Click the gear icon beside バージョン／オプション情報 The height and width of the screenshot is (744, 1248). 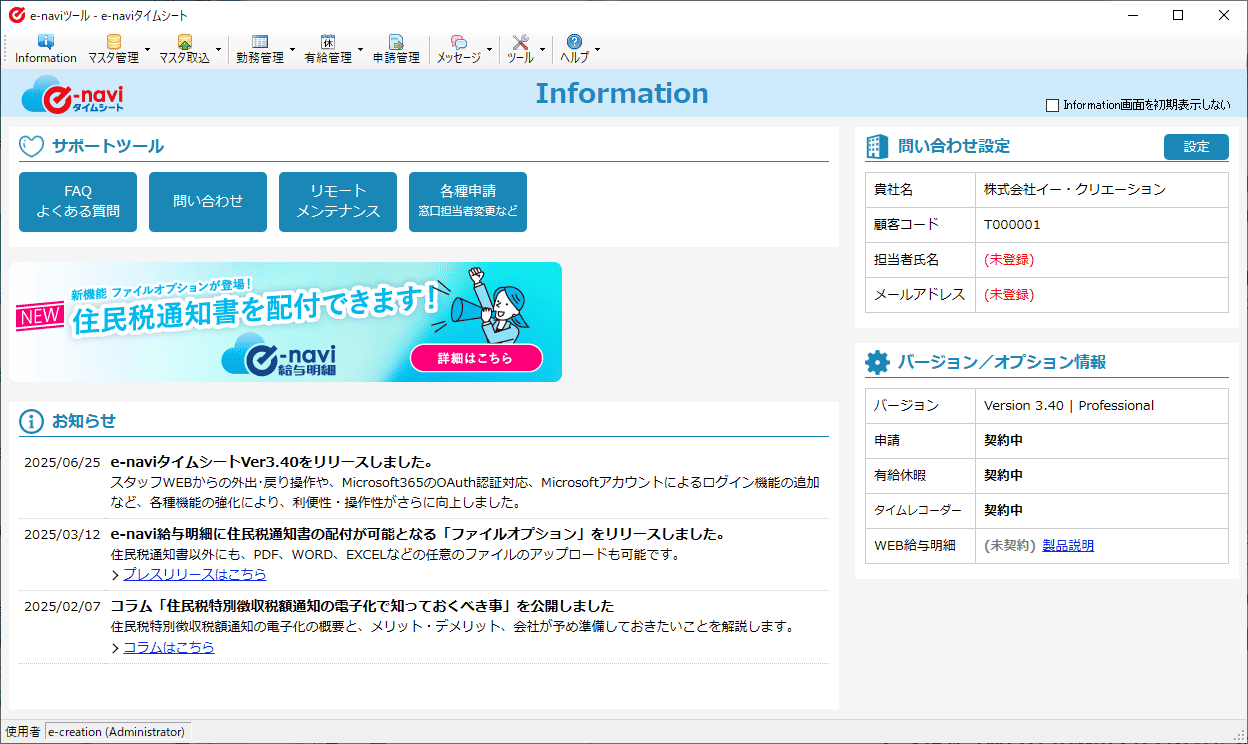pyautogui.click(x=877, y=362)
